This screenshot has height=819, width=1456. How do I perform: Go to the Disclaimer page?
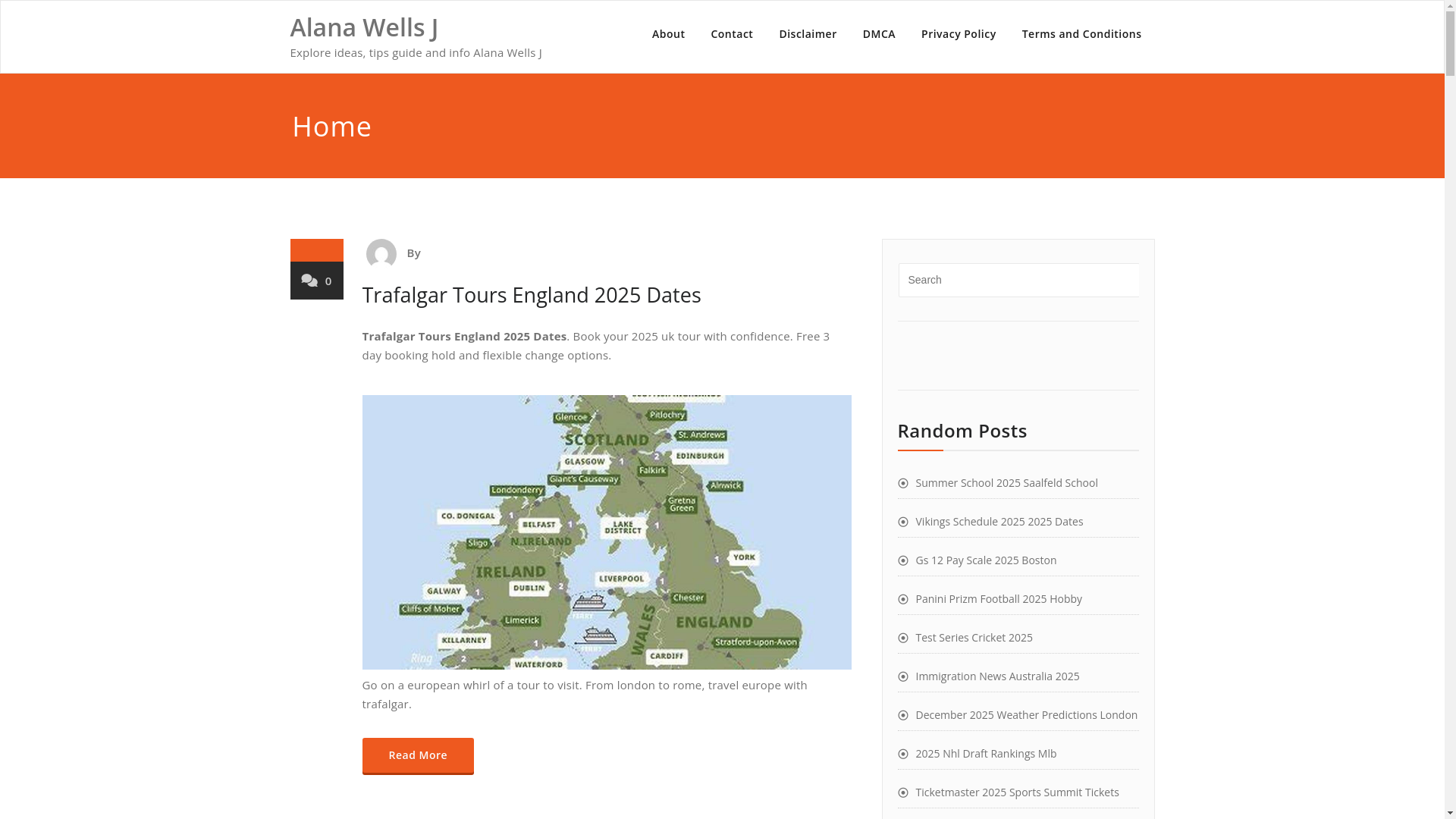click(808, 34)
